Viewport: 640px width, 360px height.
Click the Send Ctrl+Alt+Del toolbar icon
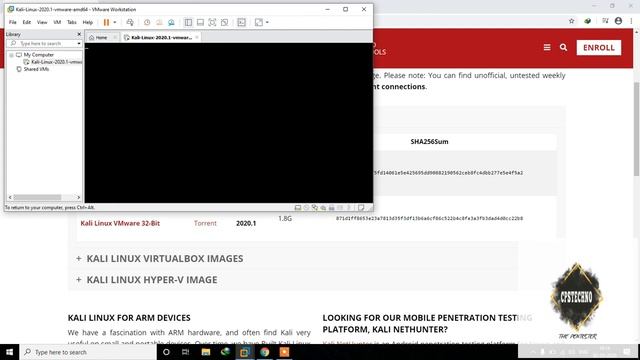coord(130,22)
